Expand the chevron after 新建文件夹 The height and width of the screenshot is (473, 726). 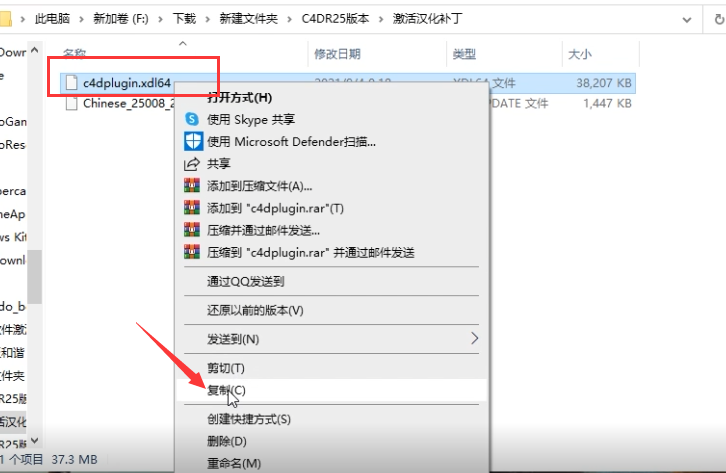pos(289,19)
